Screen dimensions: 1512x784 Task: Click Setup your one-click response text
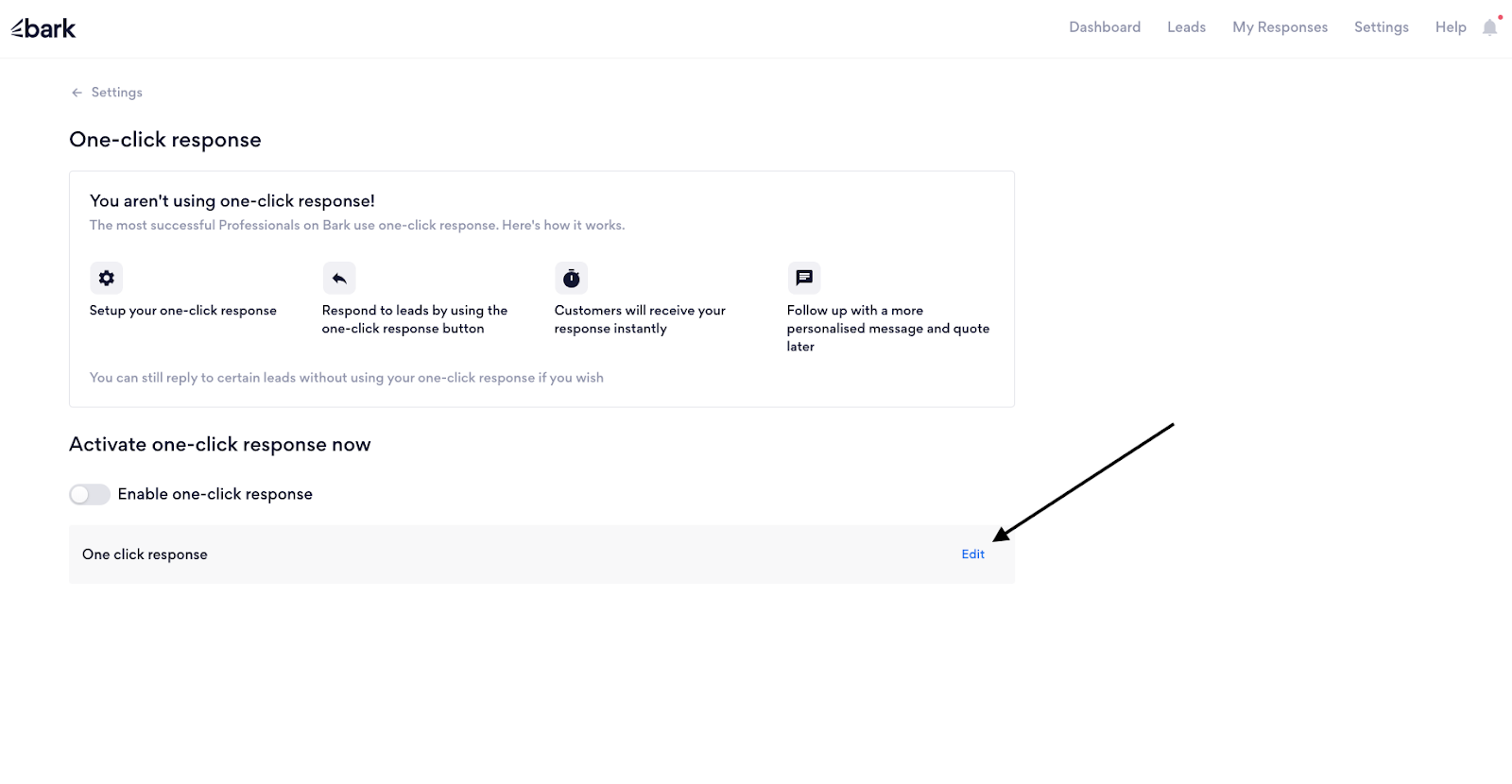tap(183, 311)
